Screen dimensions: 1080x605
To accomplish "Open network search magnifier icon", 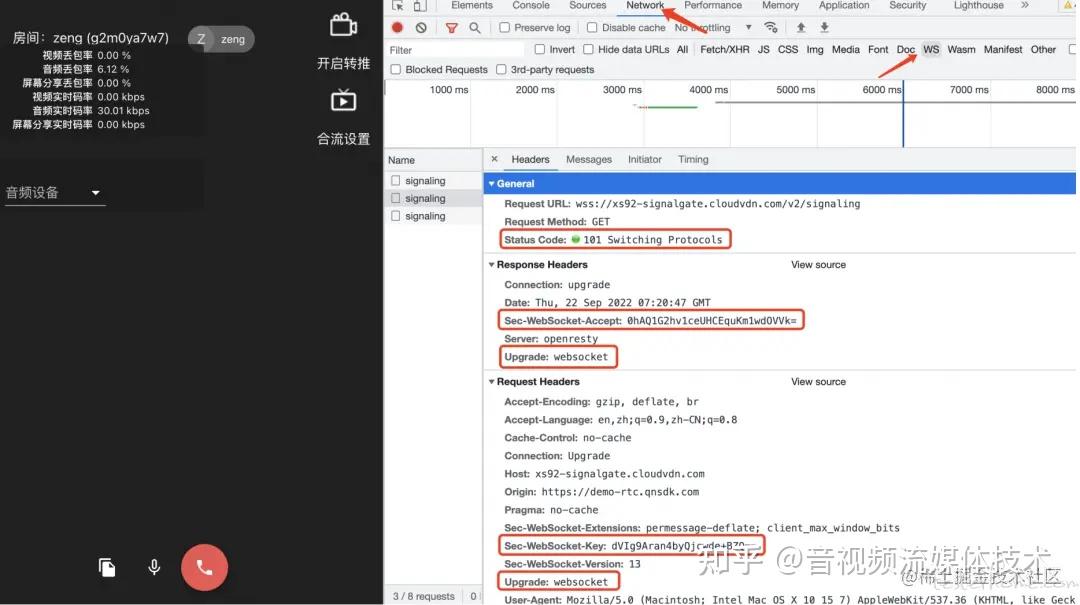I will tap(475, 28).
